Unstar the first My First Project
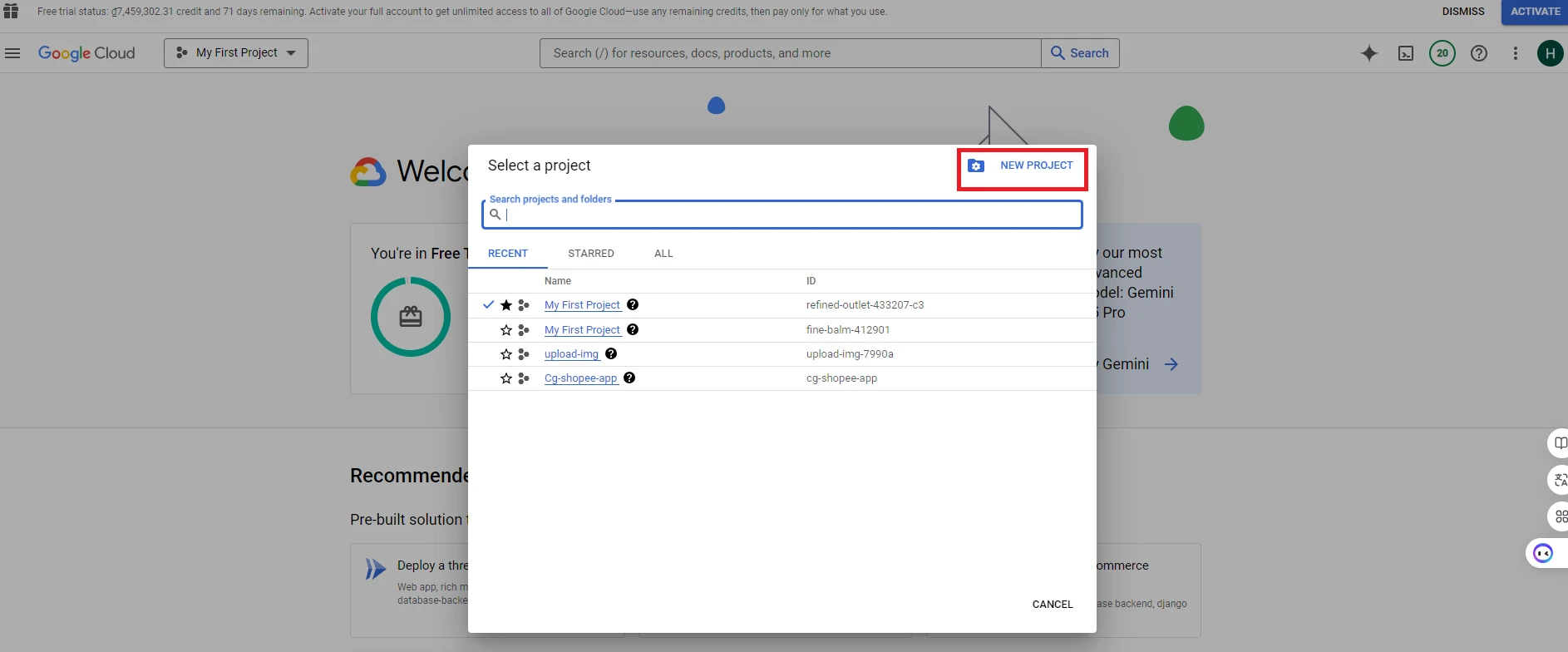 [505, 305]
